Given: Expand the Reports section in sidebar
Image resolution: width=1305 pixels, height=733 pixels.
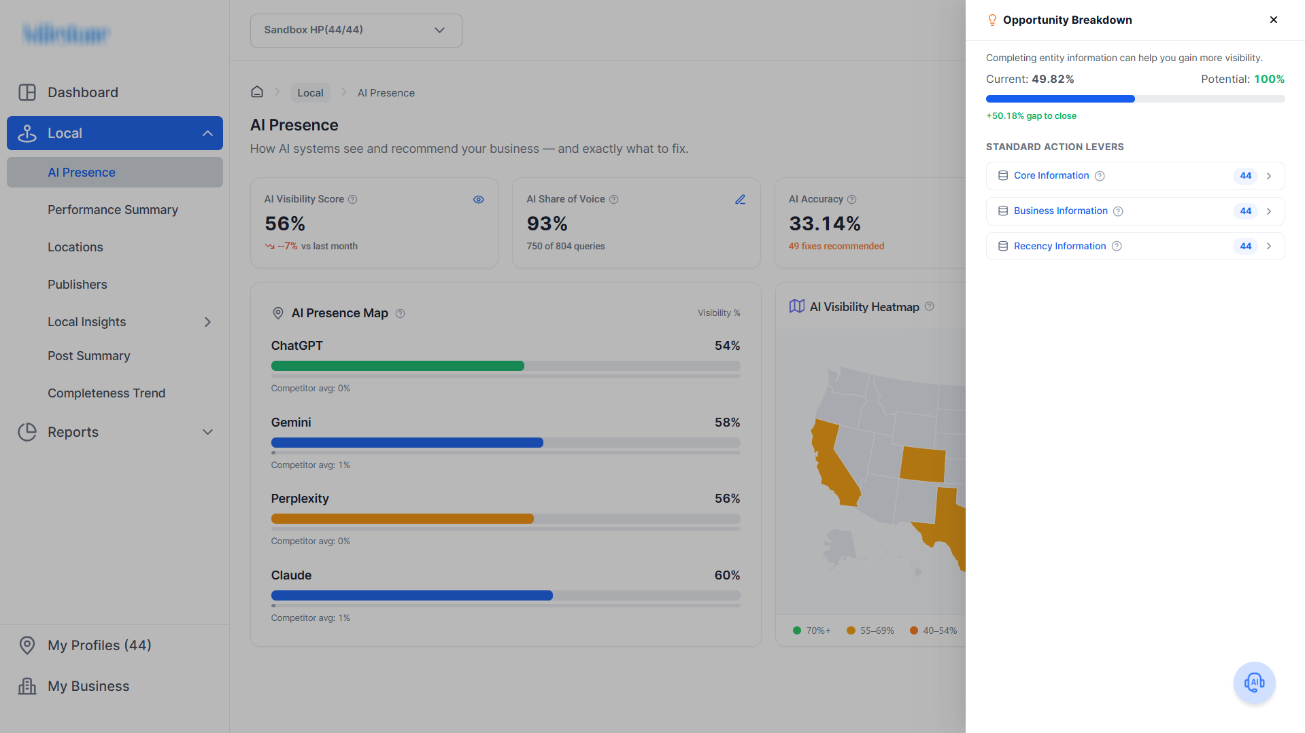Looking at the screenshot, I should click(115, 432).
